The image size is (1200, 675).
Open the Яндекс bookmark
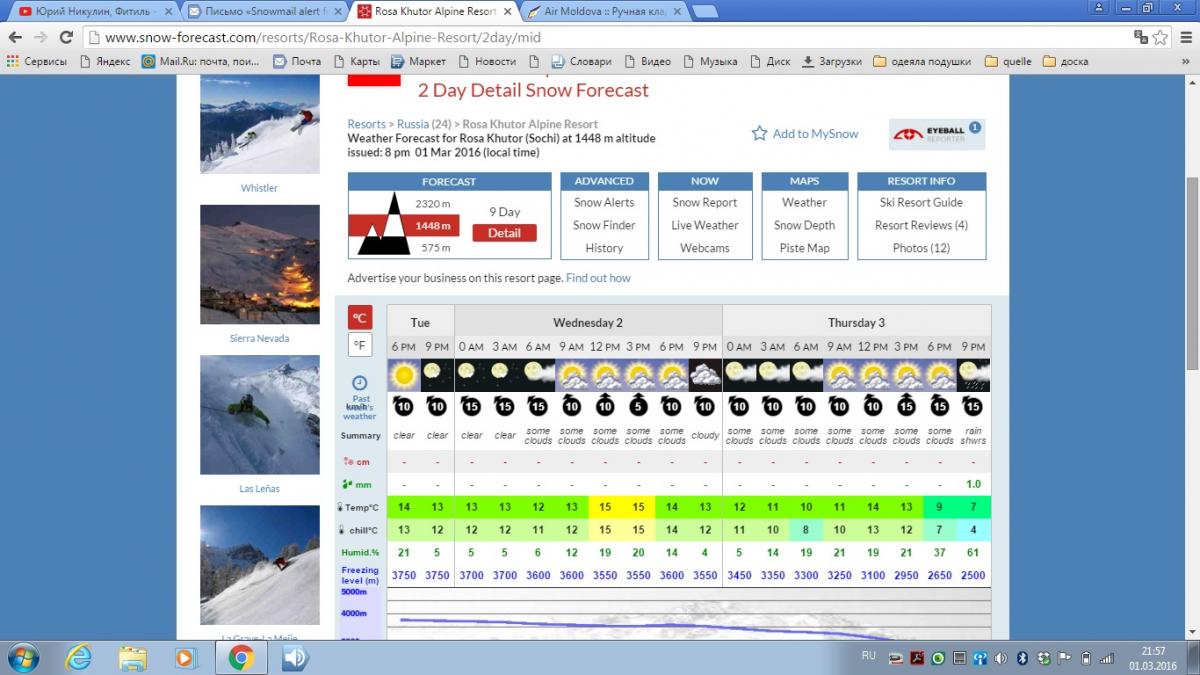(x=105, y=61)
